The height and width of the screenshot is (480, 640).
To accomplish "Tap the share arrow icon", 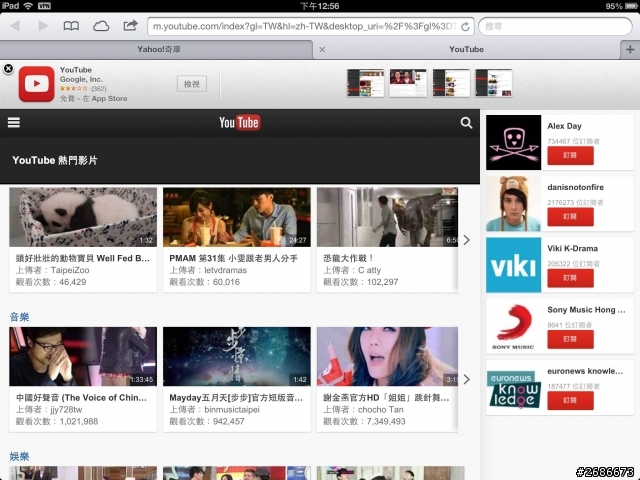I will pyautogui.click(x=131, y=26).
